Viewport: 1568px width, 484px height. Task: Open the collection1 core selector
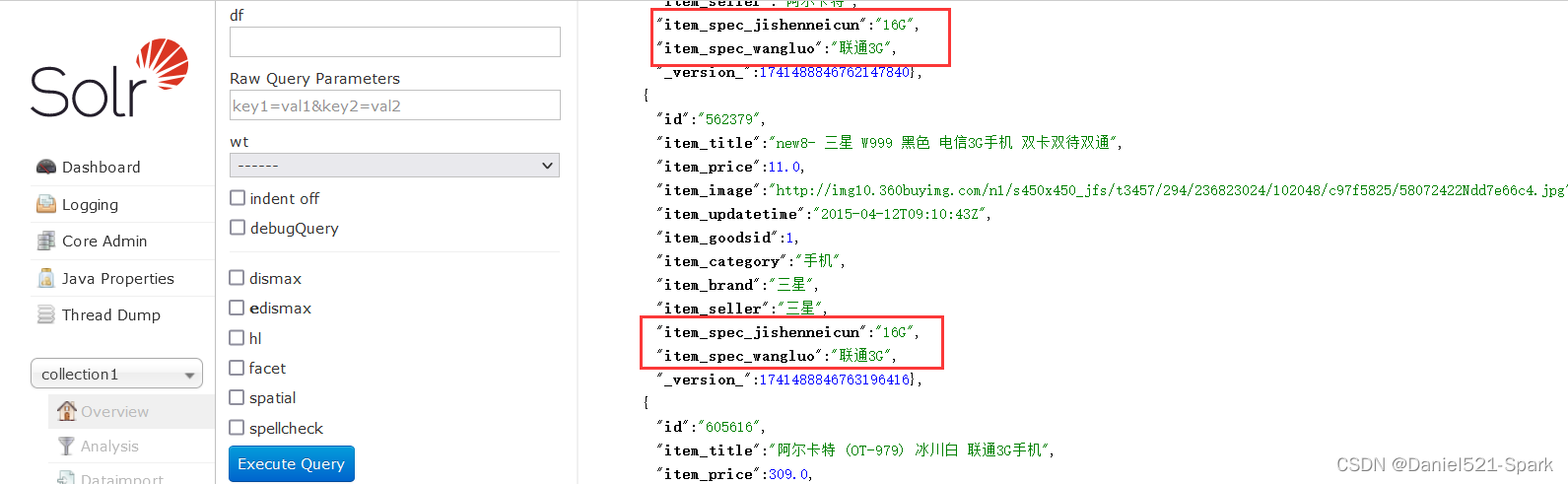point(116,374)
